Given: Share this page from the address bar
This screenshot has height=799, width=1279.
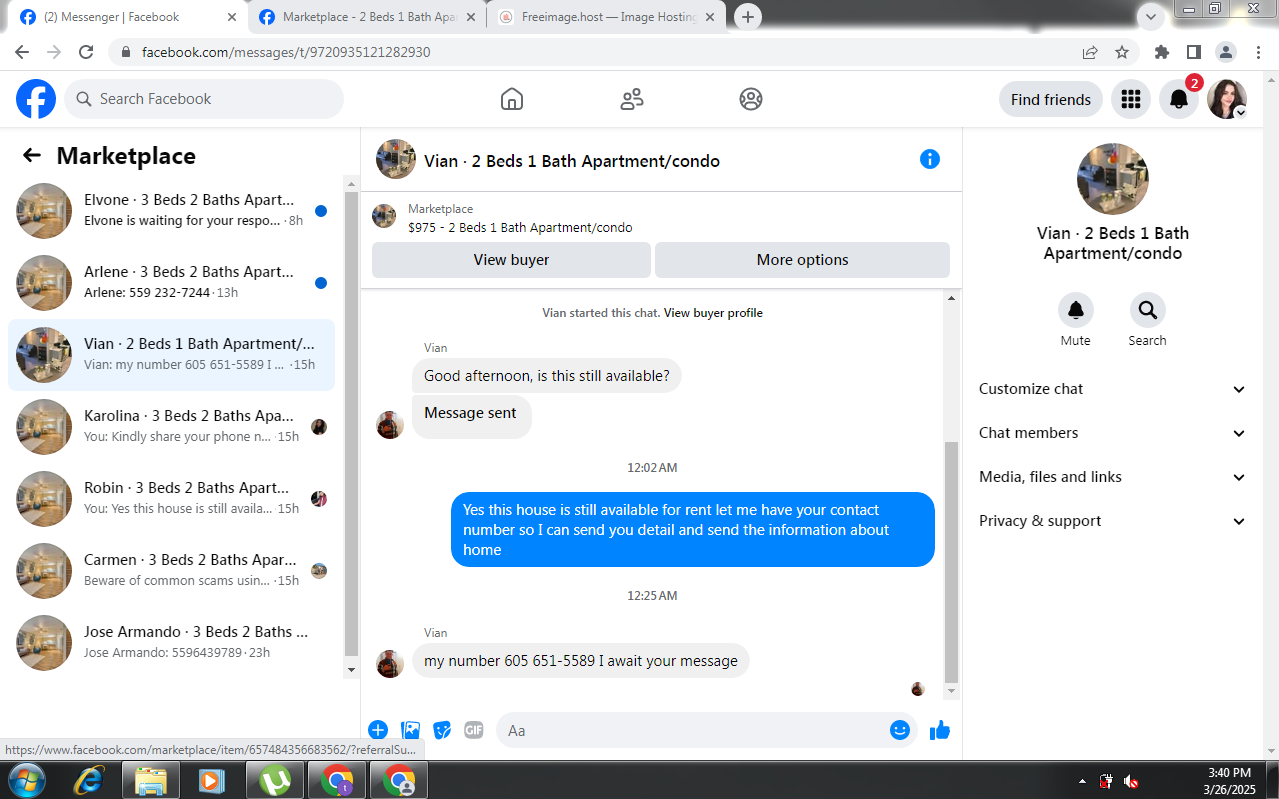Looking at the screenshot, I should (x=1090, y=52).
